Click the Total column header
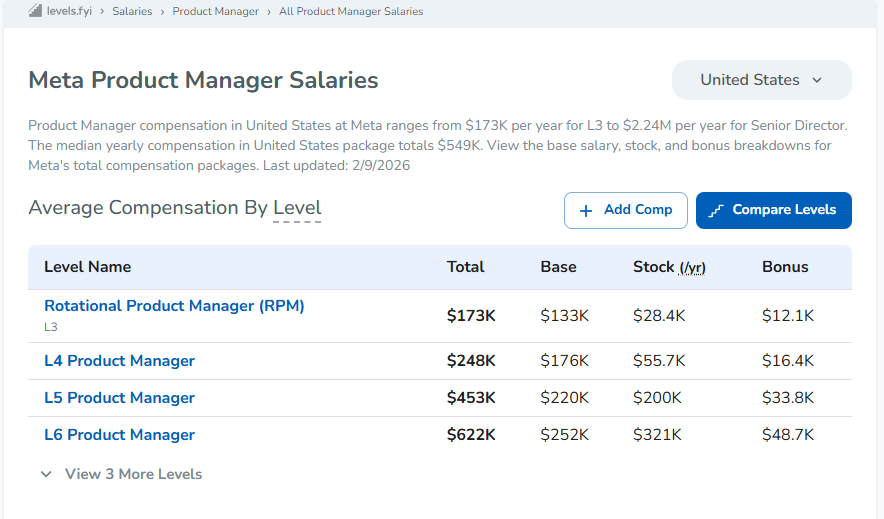This screenshot has height=519, width=884. (x=465, y=267)
